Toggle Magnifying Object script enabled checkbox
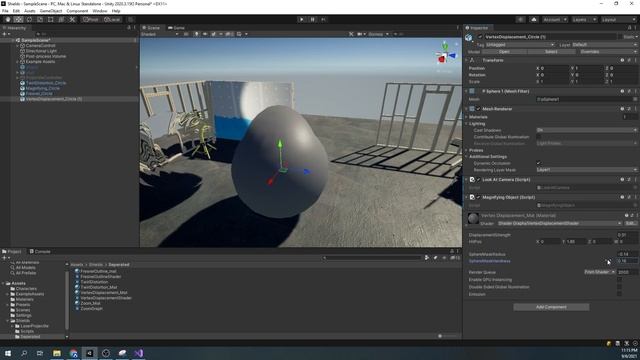Screen dimensions: 640x360 click(x=478, y=197)
